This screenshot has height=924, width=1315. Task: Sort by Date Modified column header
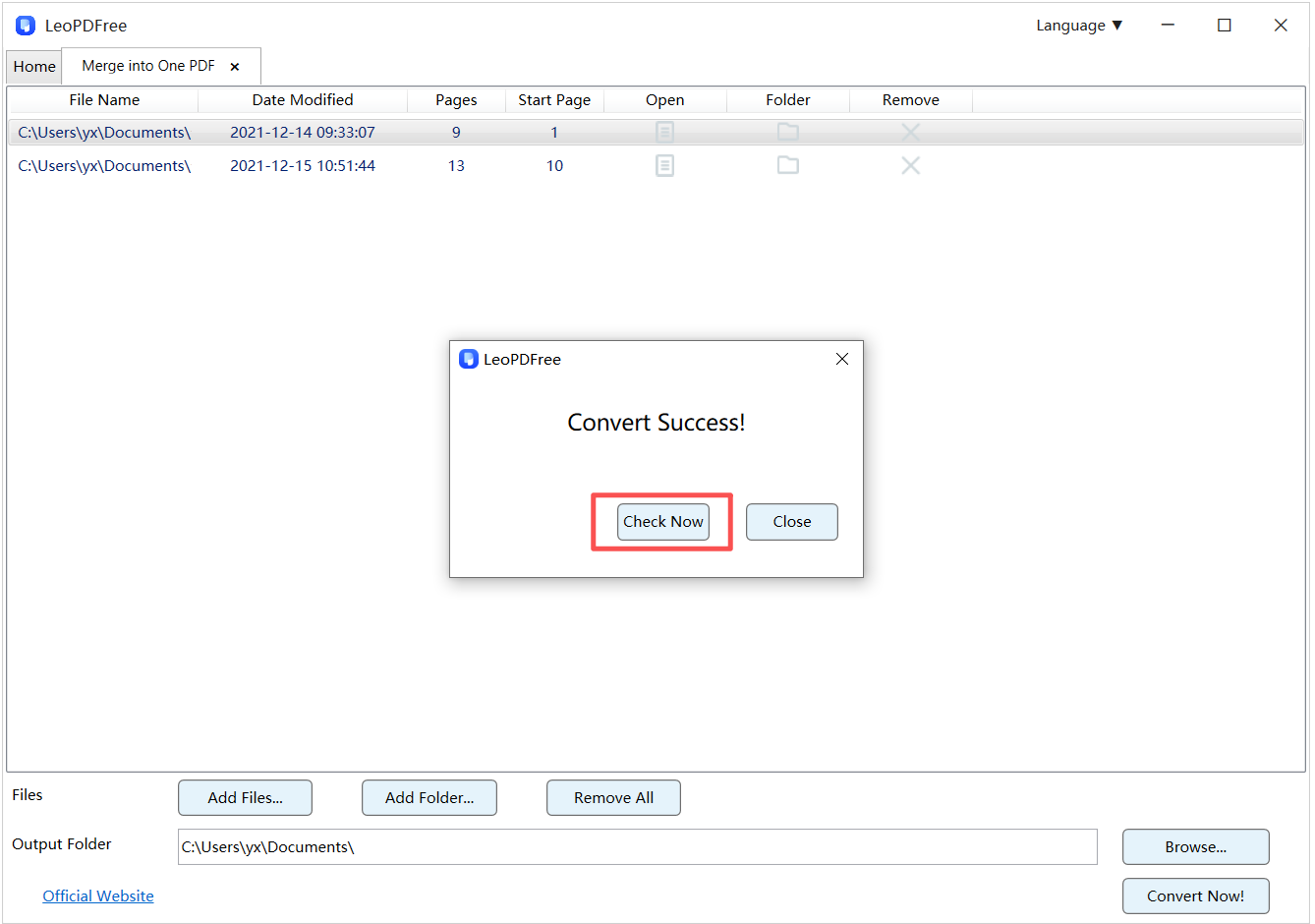303,100
